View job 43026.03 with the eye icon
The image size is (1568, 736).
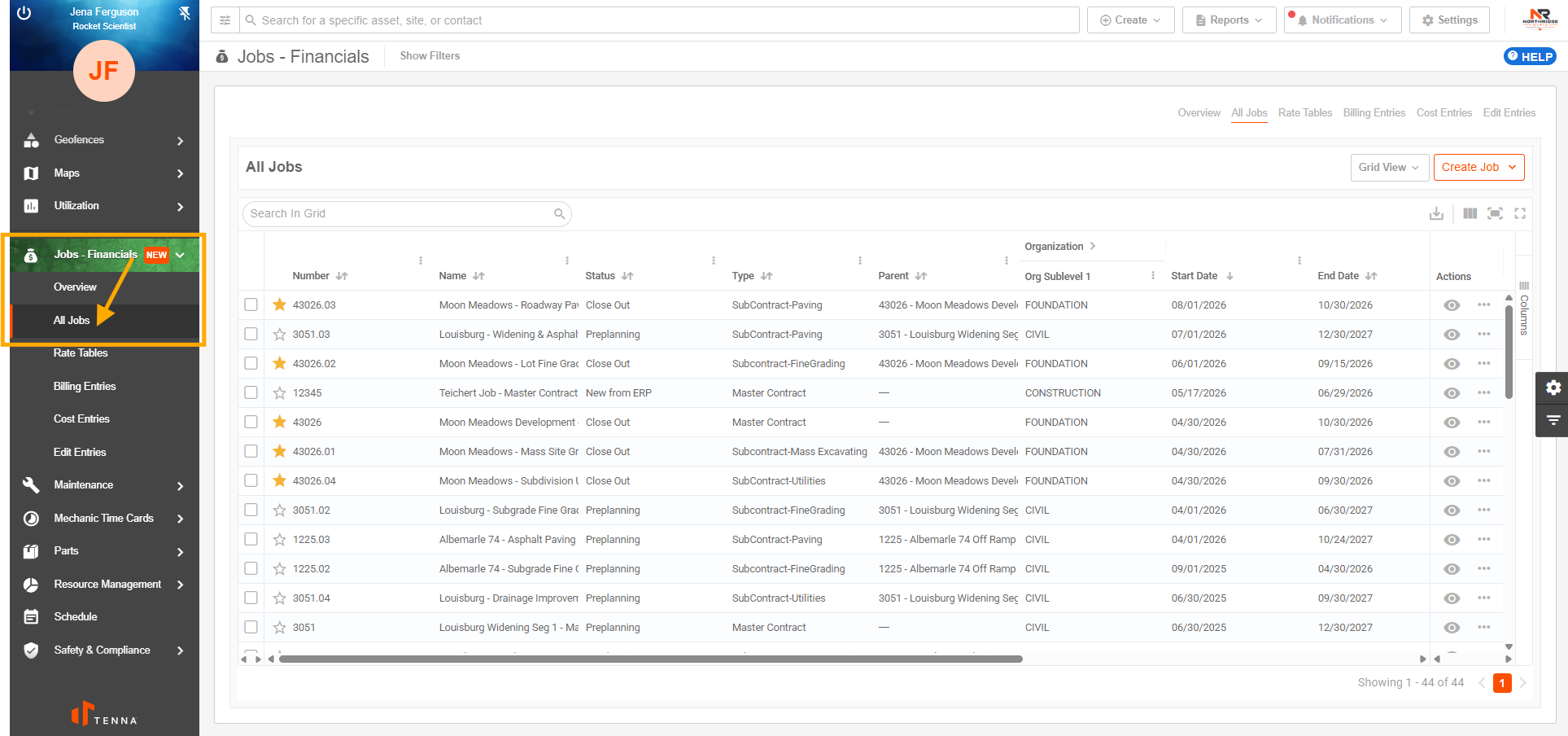[x=1452, y=305]
